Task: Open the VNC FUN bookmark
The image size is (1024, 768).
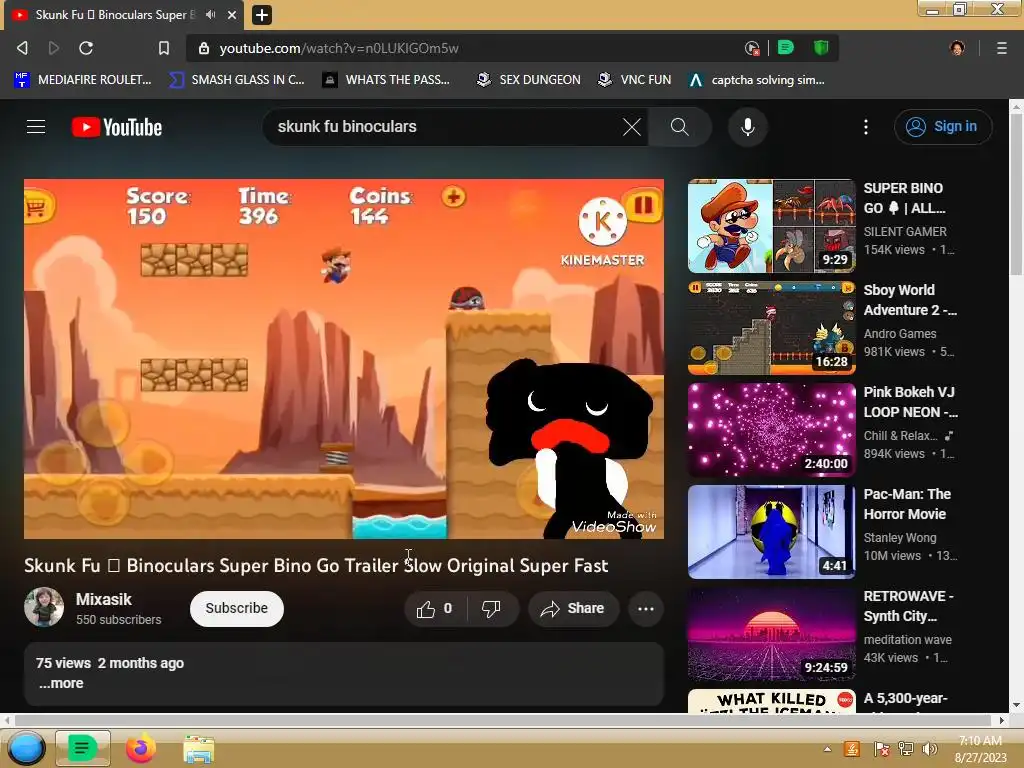Action: (x=635, y=80)
